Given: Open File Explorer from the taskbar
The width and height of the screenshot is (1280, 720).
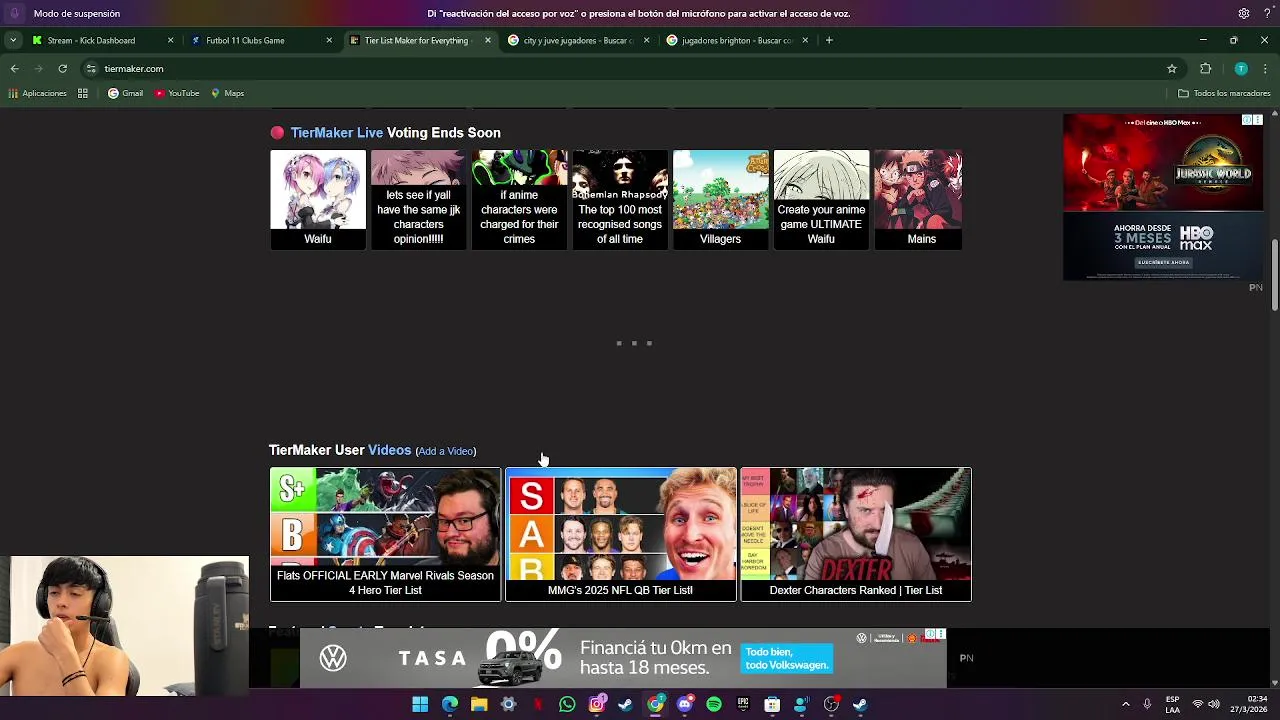Looking at the screenshot, I should click(x=479, y=705).
